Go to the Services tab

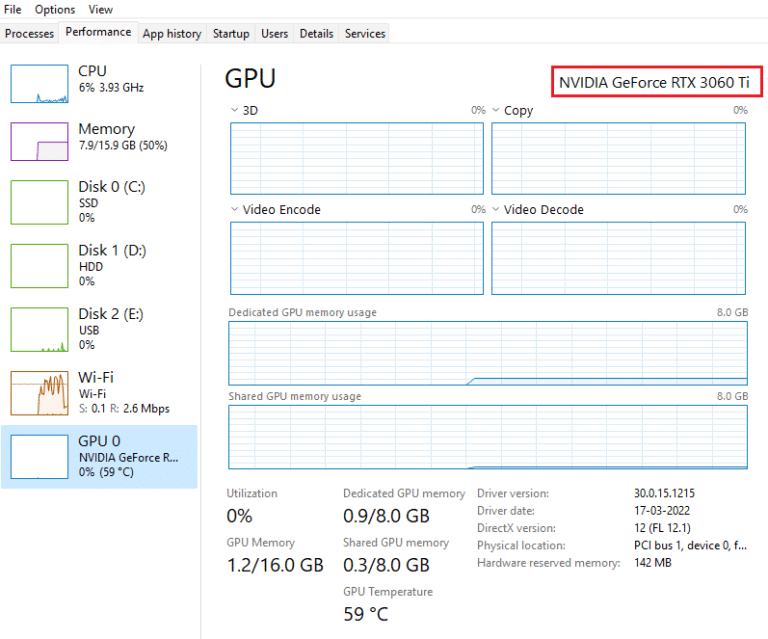365,33
